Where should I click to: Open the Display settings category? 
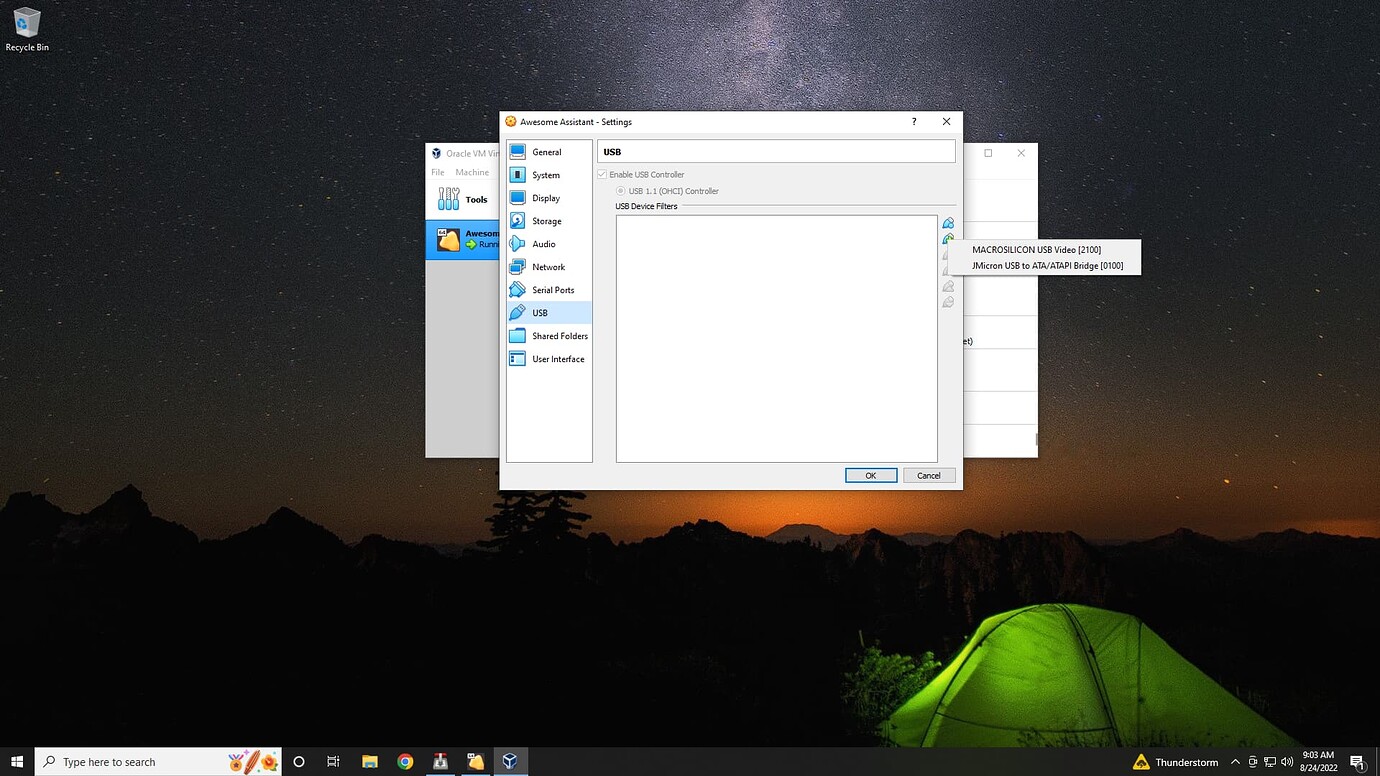[x=549, y=198]
